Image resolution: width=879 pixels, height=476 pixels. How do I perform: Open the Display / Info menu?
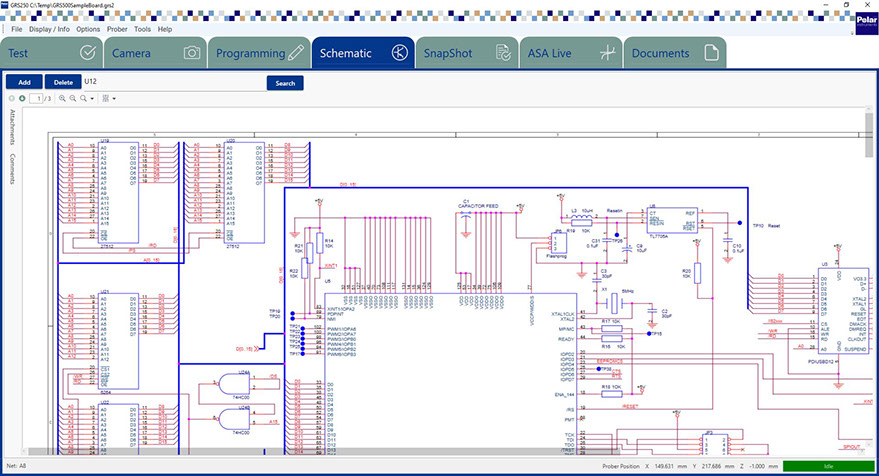point(49,29)
